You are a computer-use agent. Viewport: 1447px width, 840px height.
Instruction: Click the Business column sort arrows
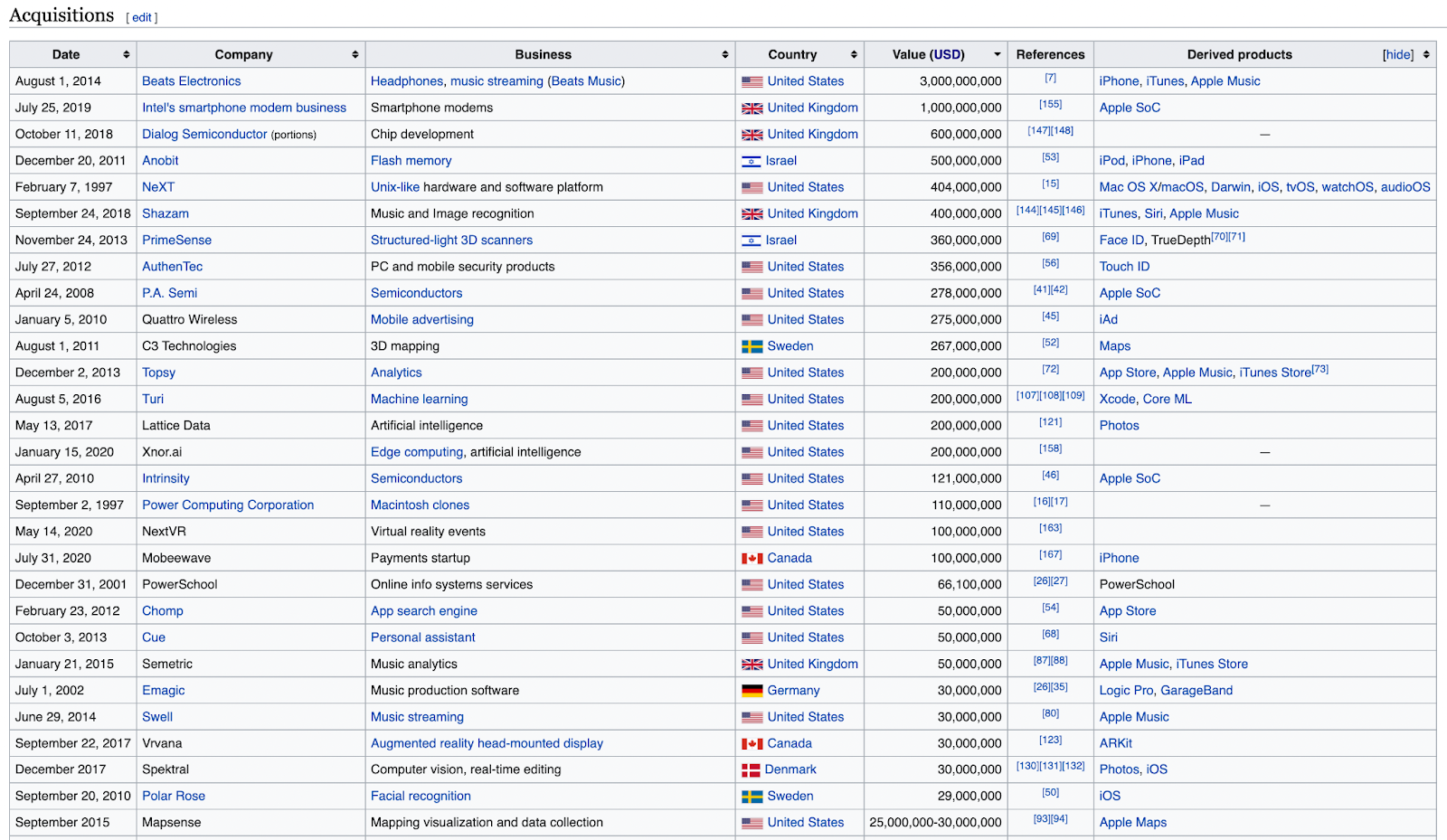point(725,55)
